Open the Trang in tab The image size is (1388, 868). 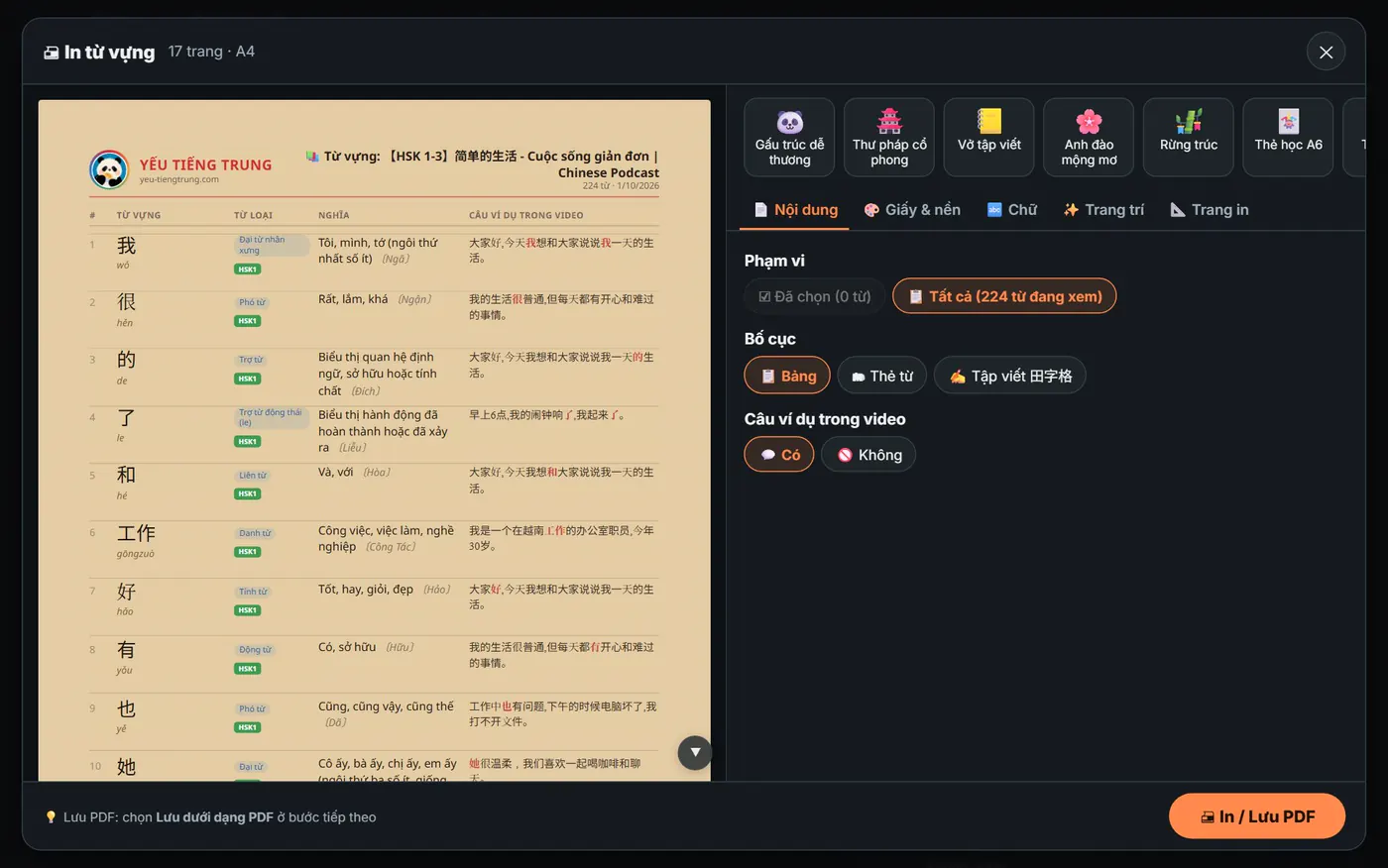point(1210,210)
